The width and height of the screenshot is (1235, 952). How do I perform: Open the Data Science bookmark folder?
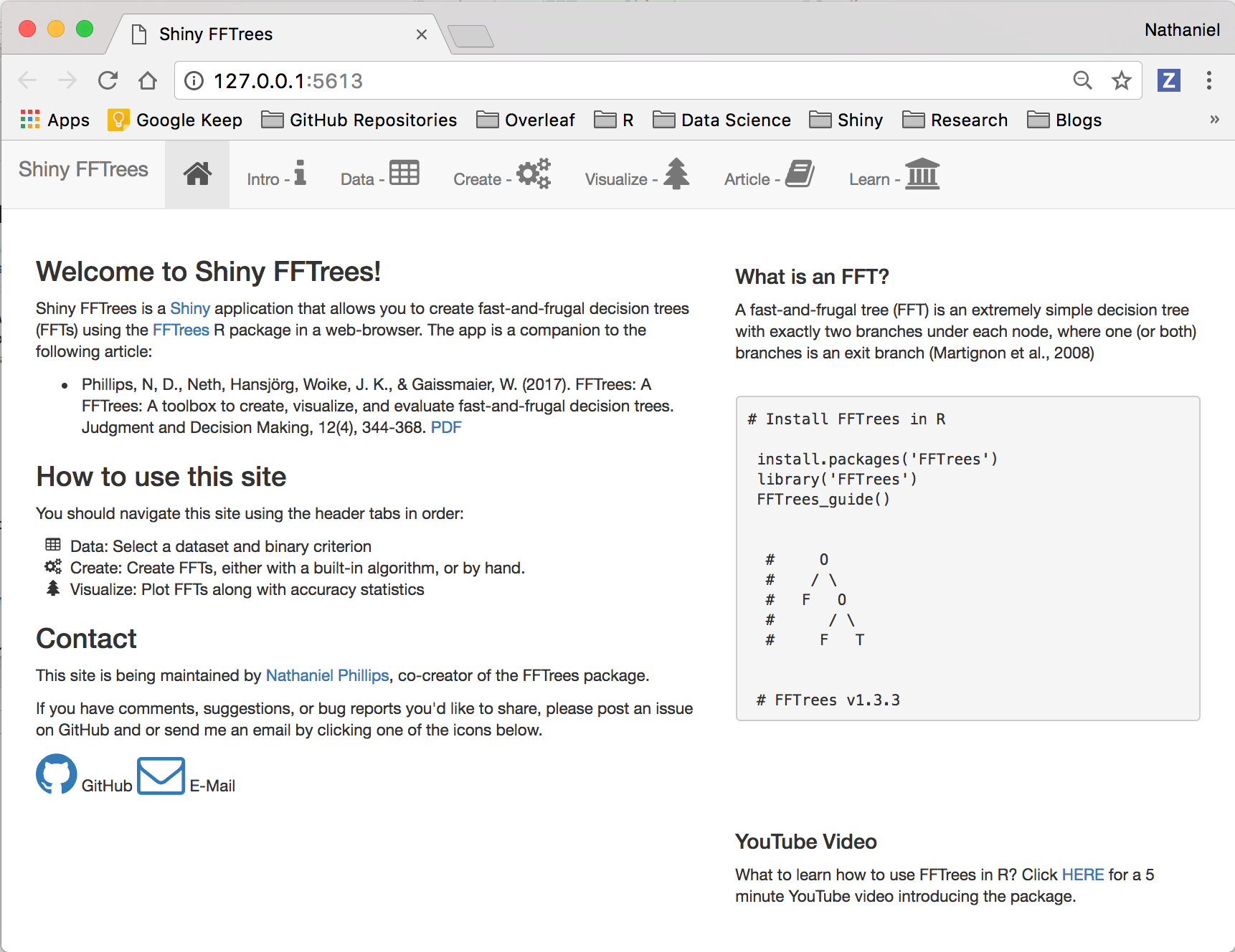click(x=722, y=120)
